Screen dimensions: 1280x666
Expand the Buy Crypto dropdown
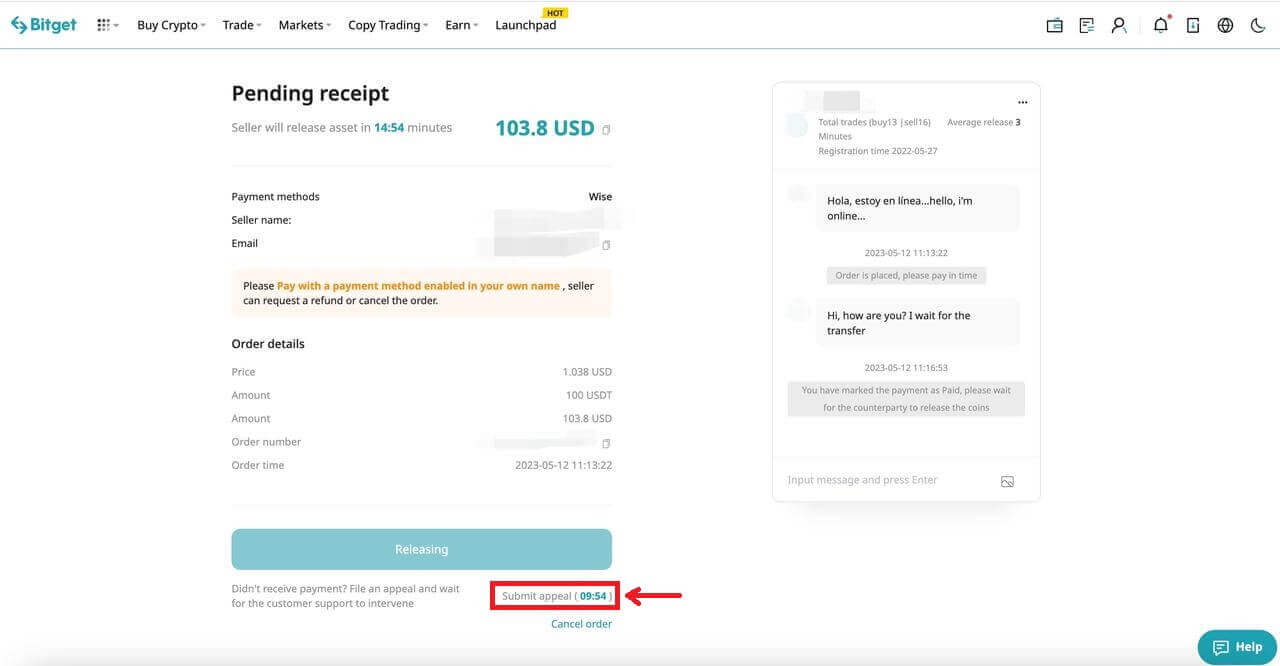point(171,25)
